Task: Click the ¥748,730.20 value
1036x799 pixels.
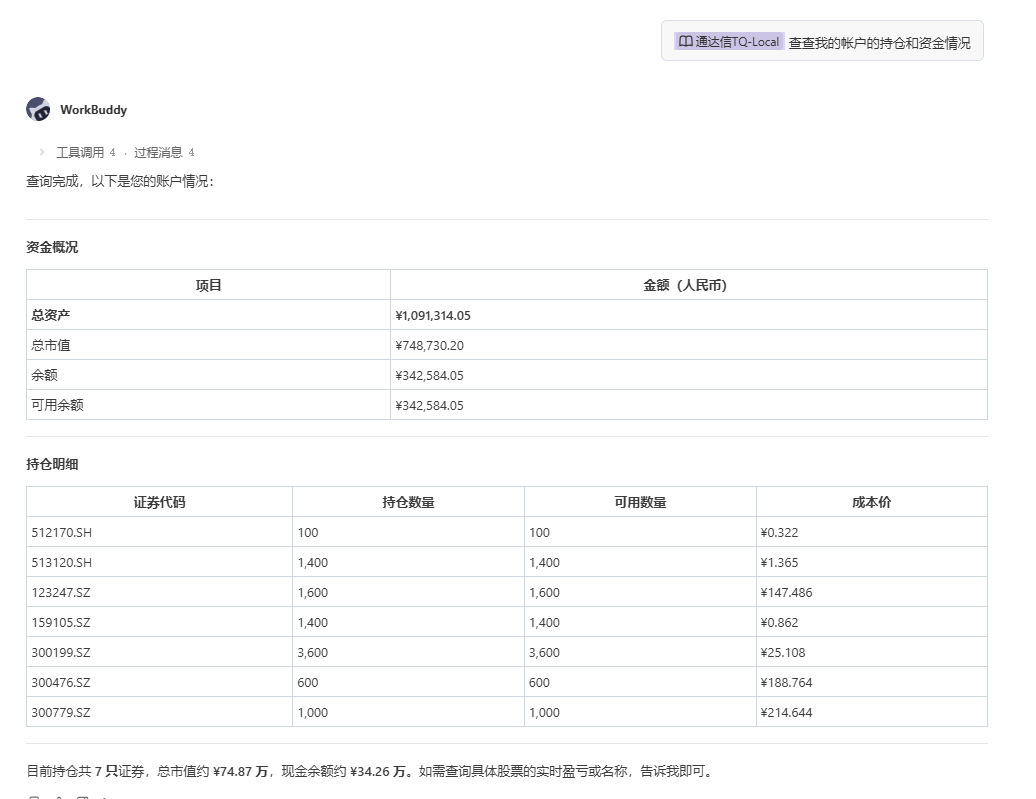Action: tap(429, 346)
